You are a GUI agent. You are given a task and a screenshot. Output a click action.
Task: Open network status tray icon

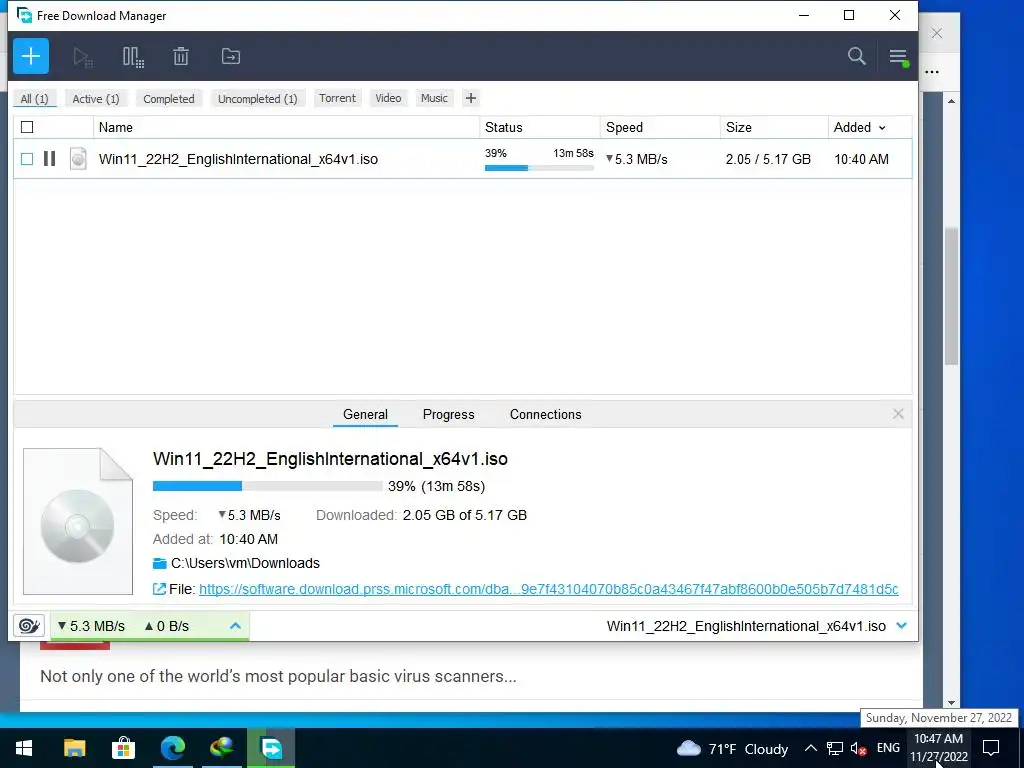pyautogui.click(x=835, y=748)
